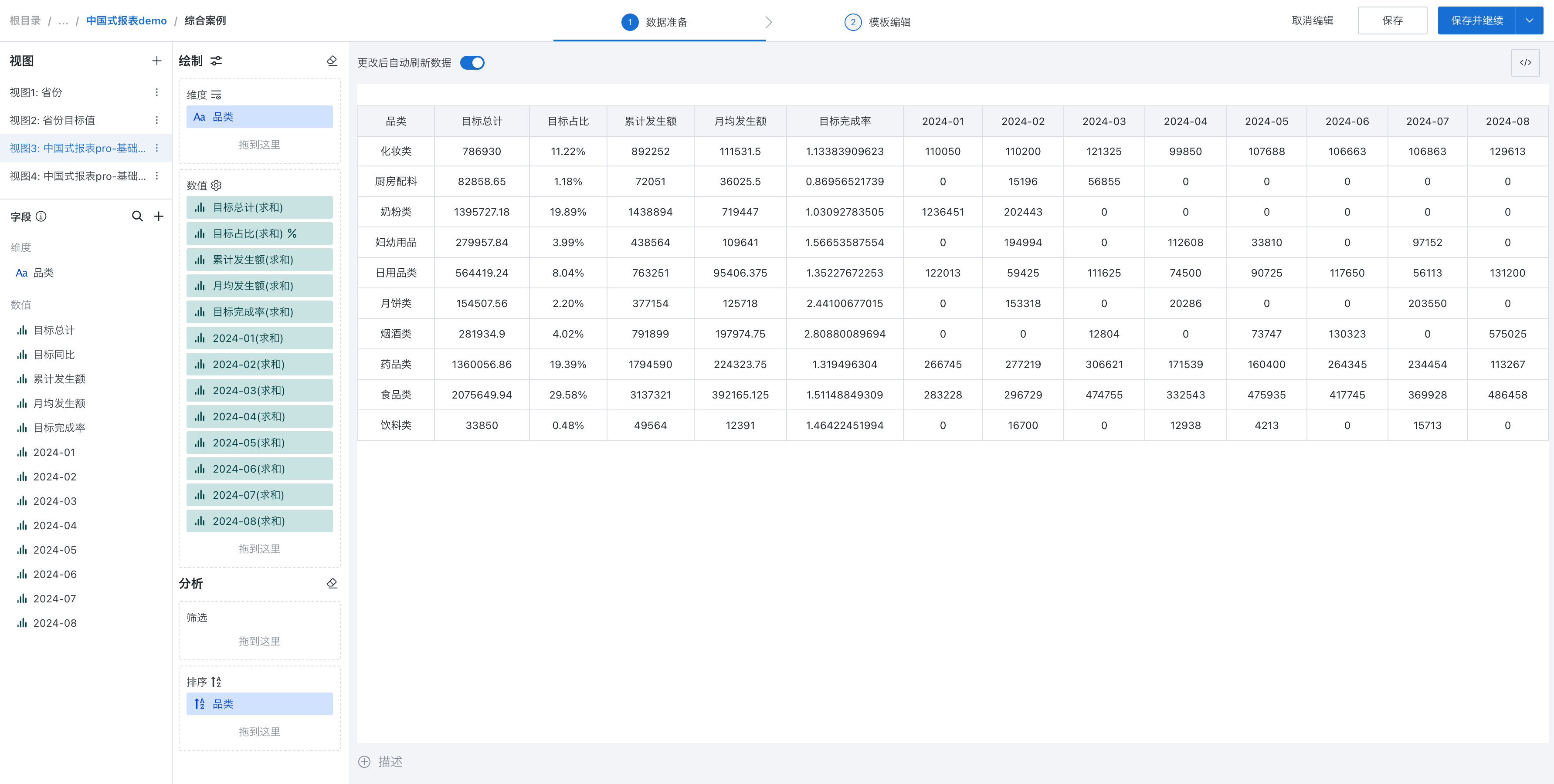Click the cell 1395727.18 in 奶粉类 row

click(x=482, y=212)
